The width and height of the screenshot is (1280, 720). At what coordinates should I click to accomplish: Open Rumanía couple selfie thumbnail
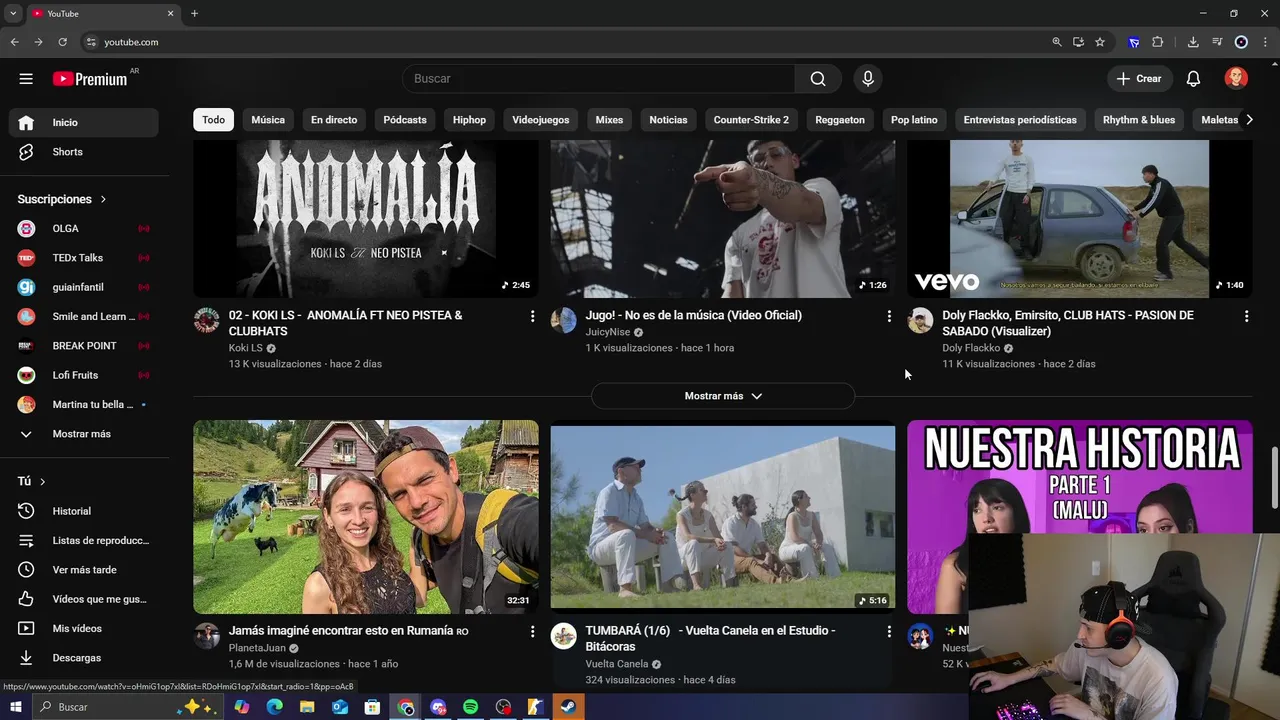pyautogui.click(x=366, y=516)
